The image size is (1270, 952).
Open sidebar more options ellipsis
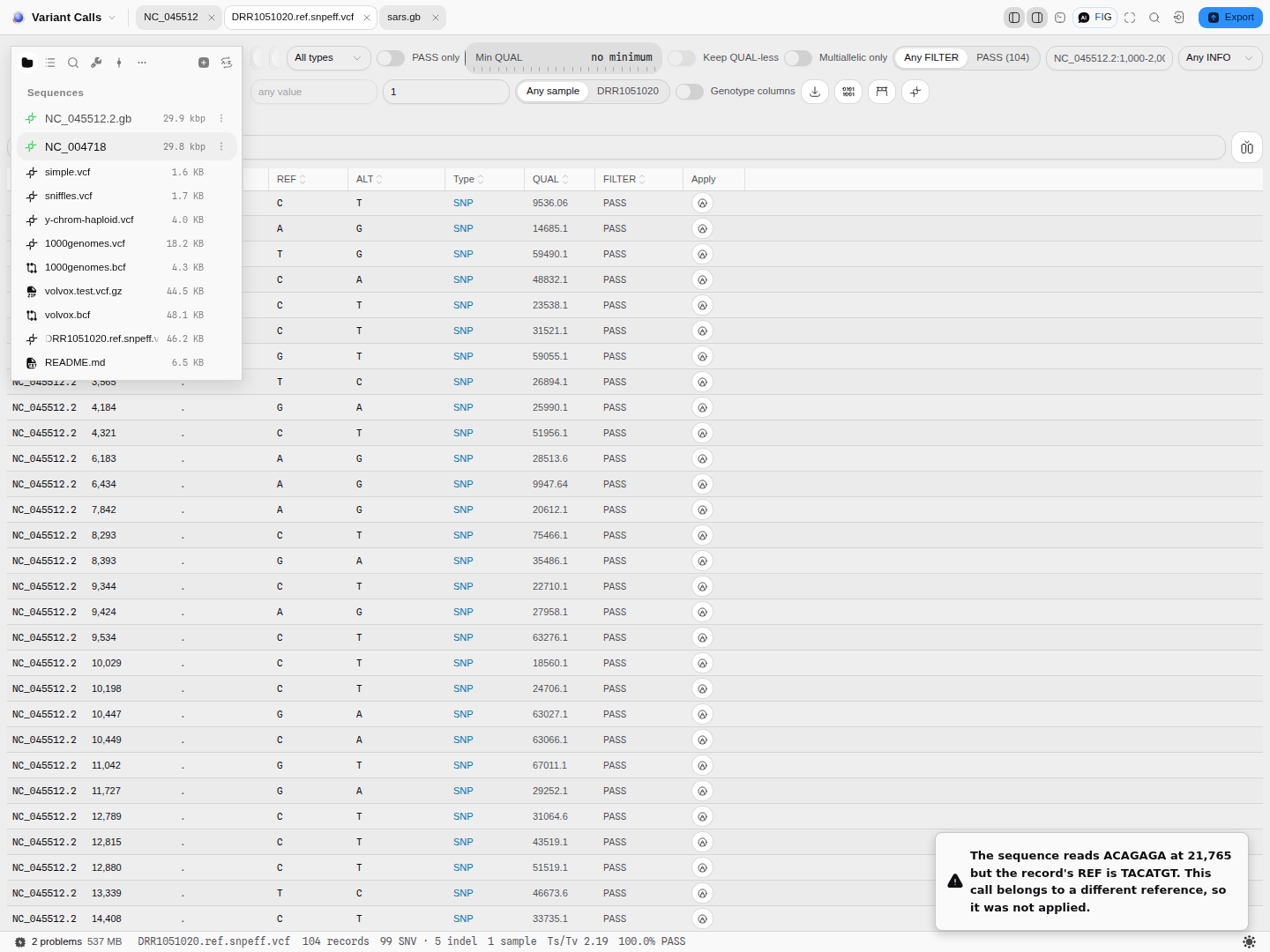[x=142, y=63]
